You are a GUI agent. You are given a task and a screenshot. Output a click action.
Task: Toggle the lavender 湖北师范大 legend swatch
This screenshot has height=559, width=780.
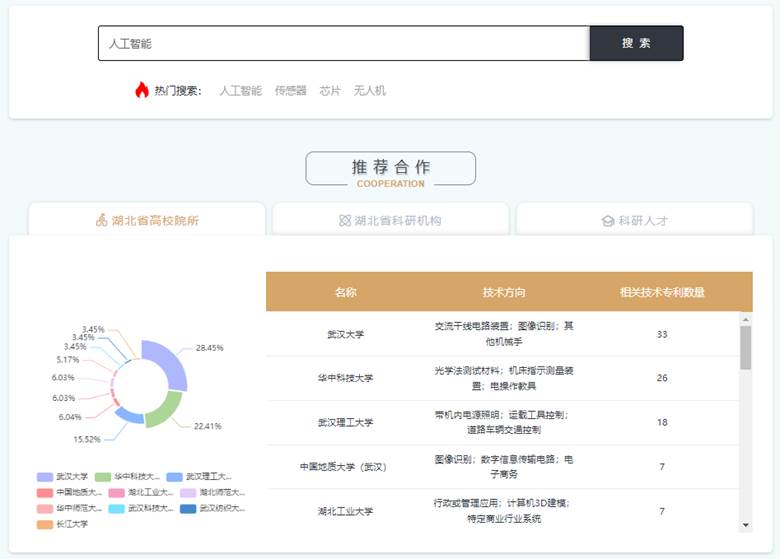(188, 493)
